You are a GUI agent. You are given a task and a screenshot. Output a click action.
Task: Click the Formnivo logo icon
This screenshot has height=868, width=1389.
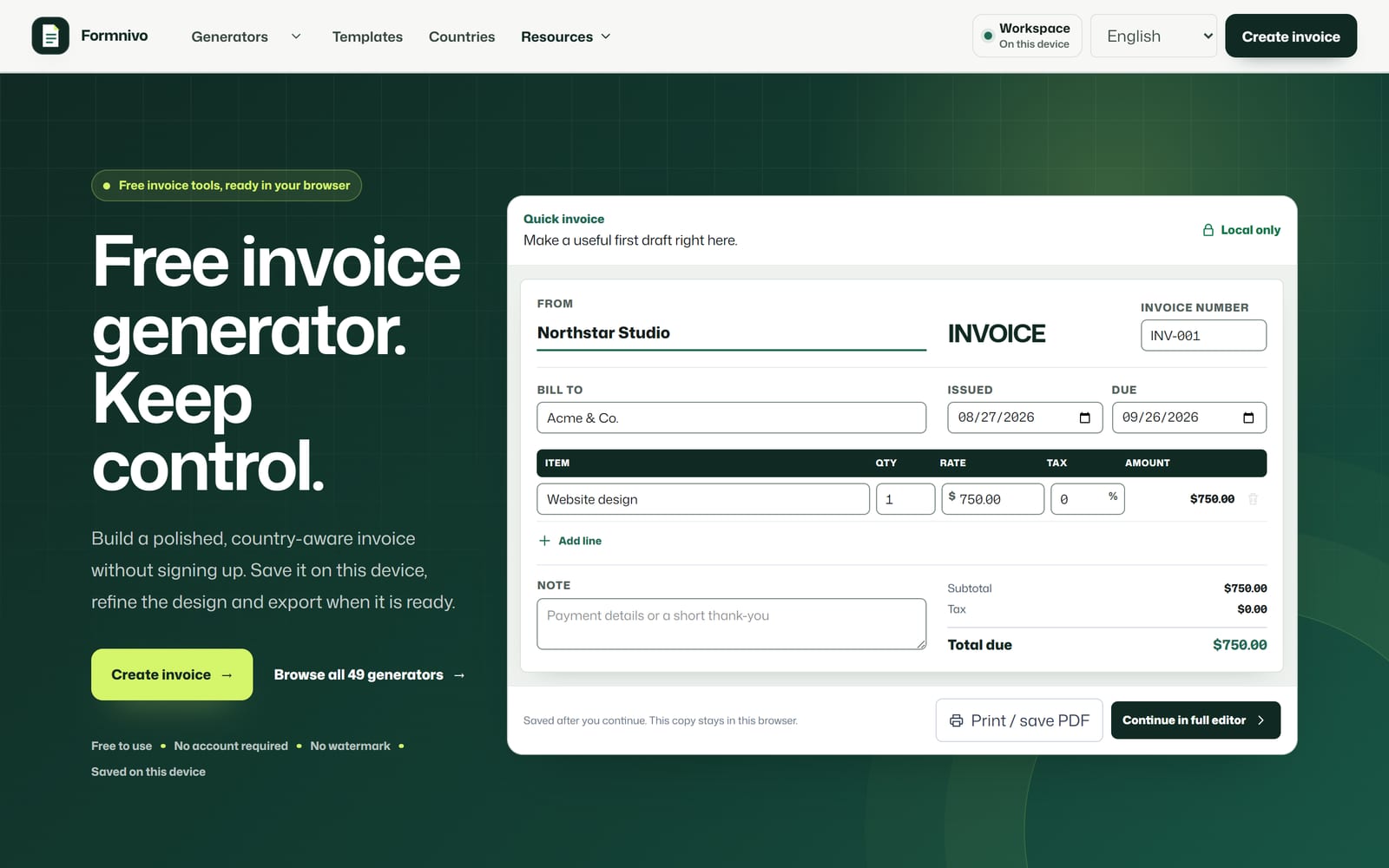(50, 36)
